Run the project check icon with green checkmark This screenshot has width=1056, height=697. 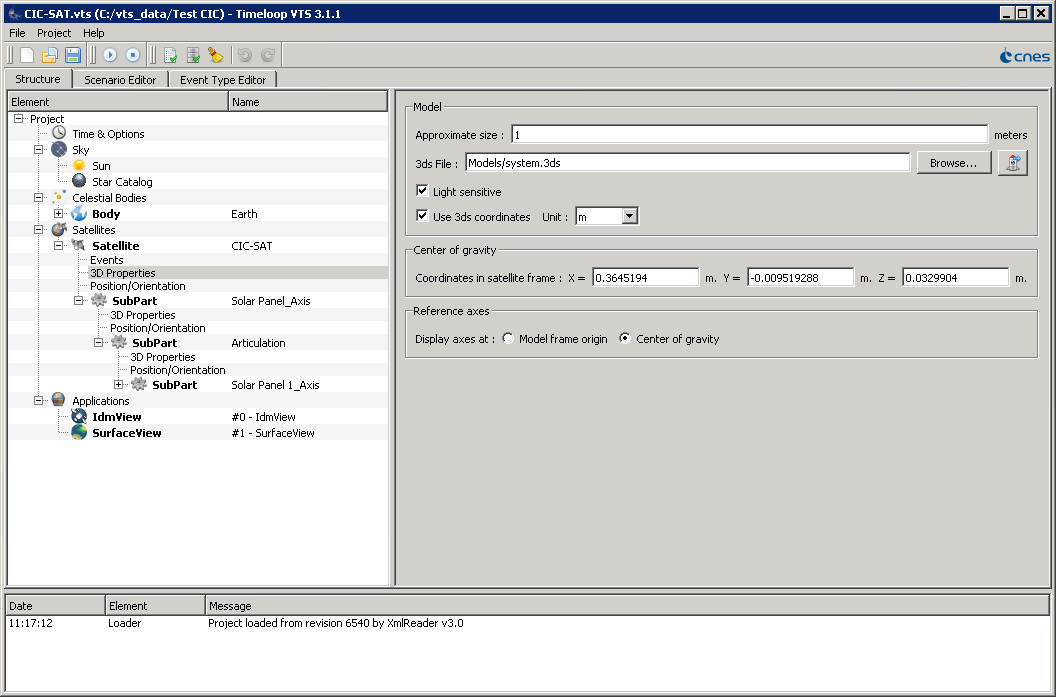point(169,55)
